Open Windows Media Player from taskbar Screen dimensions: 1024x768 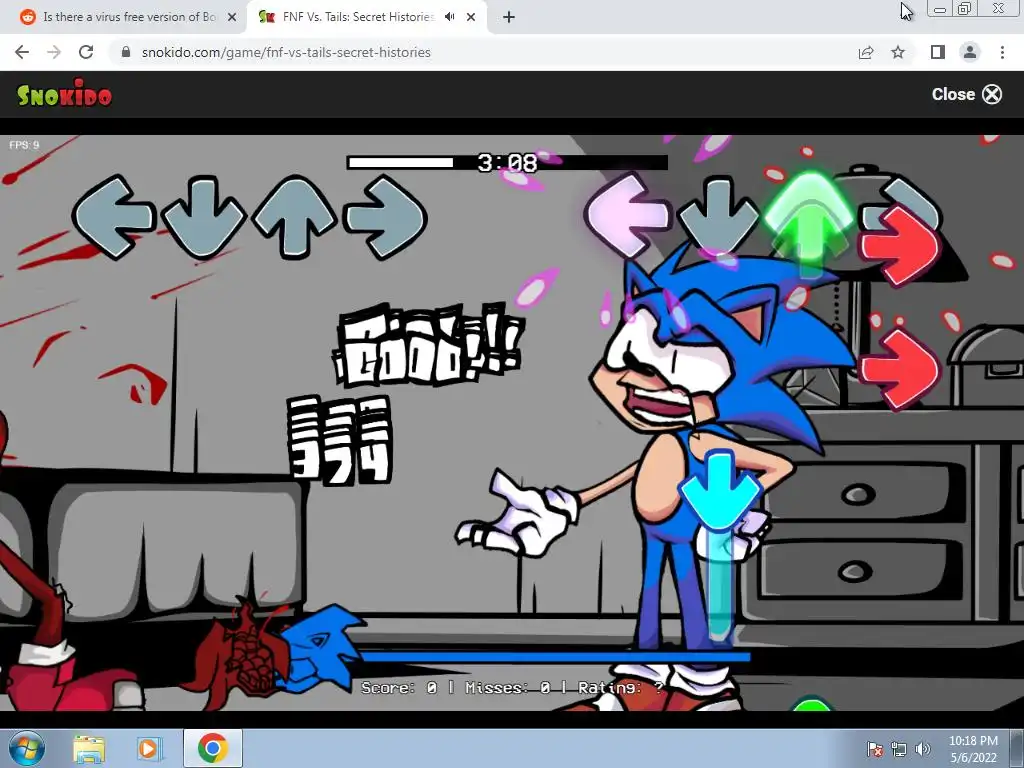[x=148, y=748]
